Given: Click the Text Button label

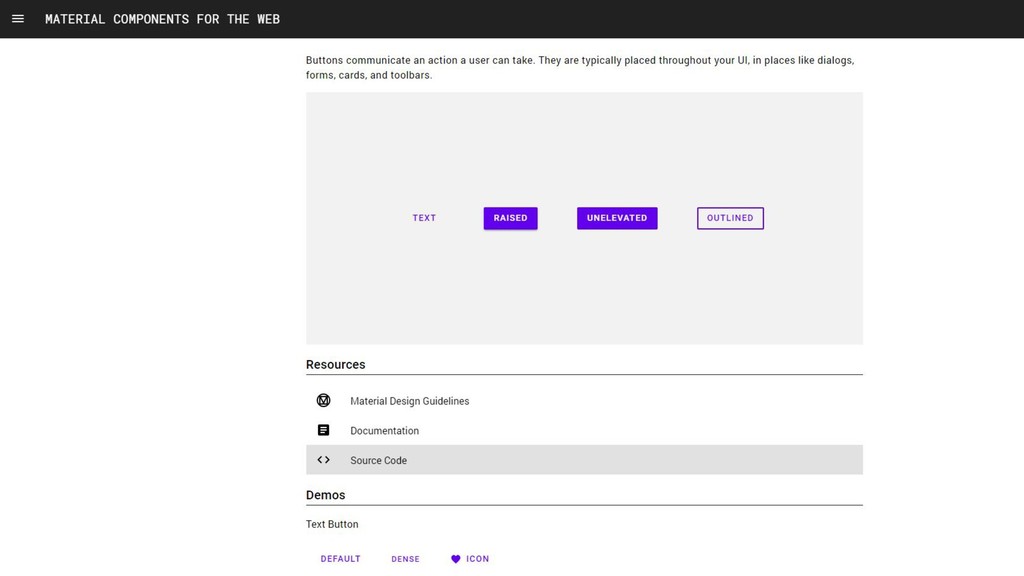Looking at the screenshot, I should pos(332,524).
